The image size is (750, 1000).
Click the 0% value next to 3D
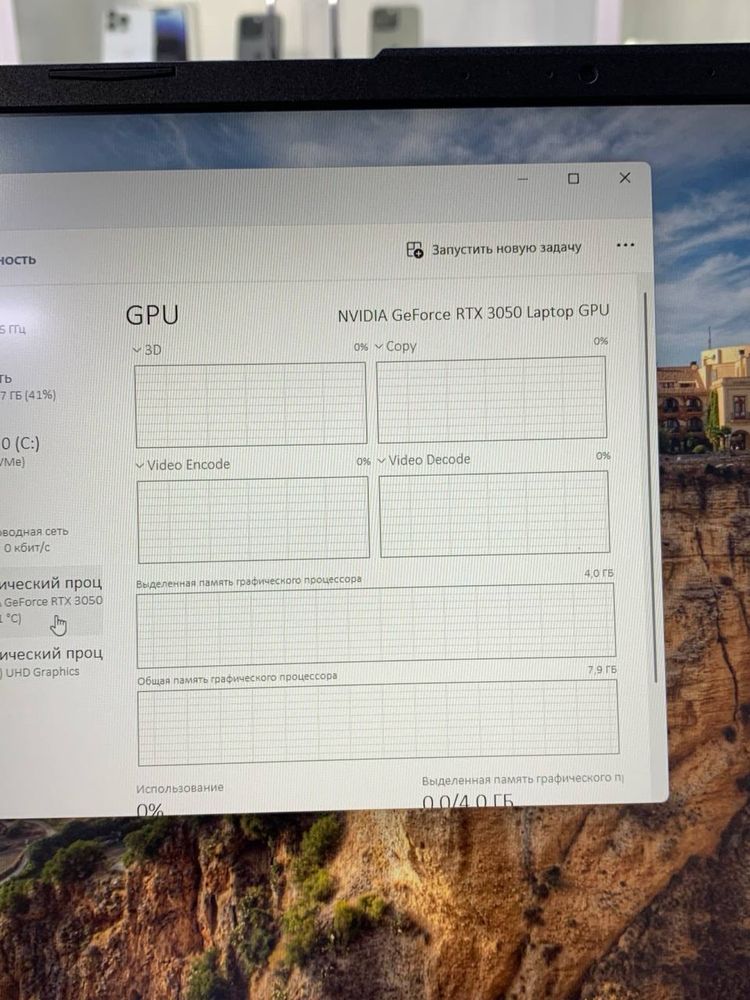pyautogui.click(x=361, y=347)
